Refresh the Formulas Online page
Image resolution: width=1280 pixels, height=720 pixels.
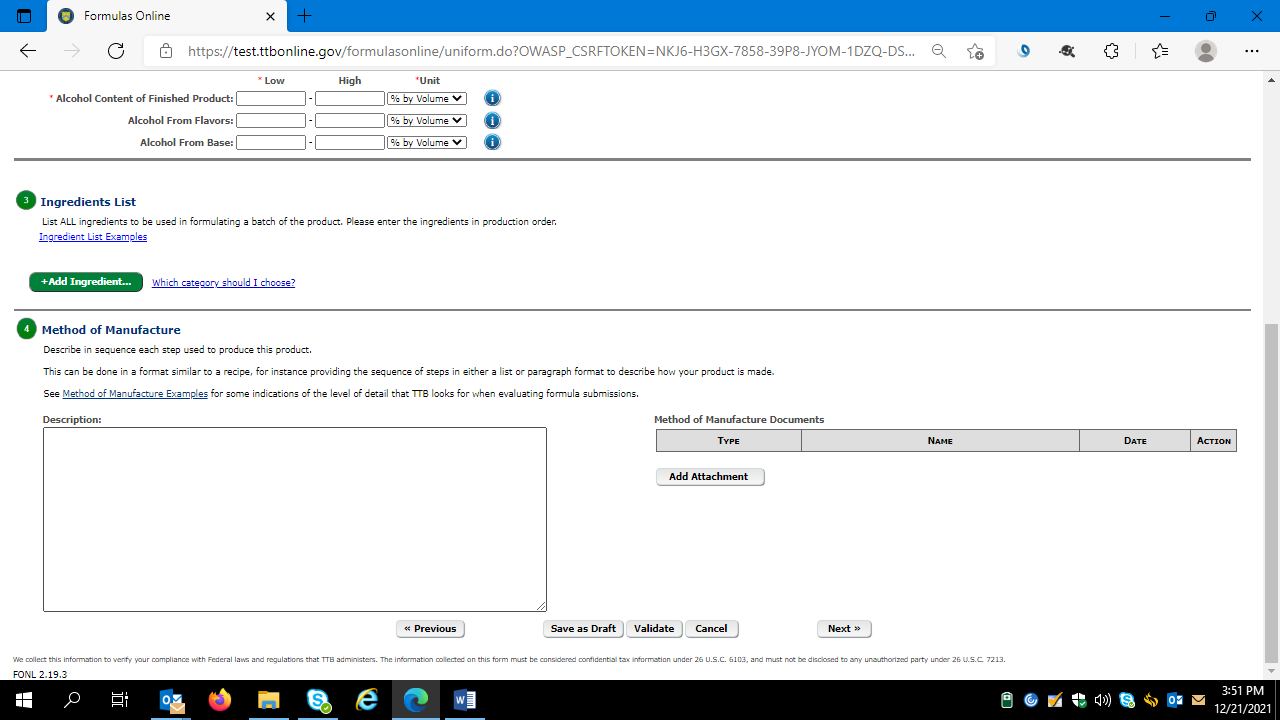pyautogui.click(x=116, y=51)
